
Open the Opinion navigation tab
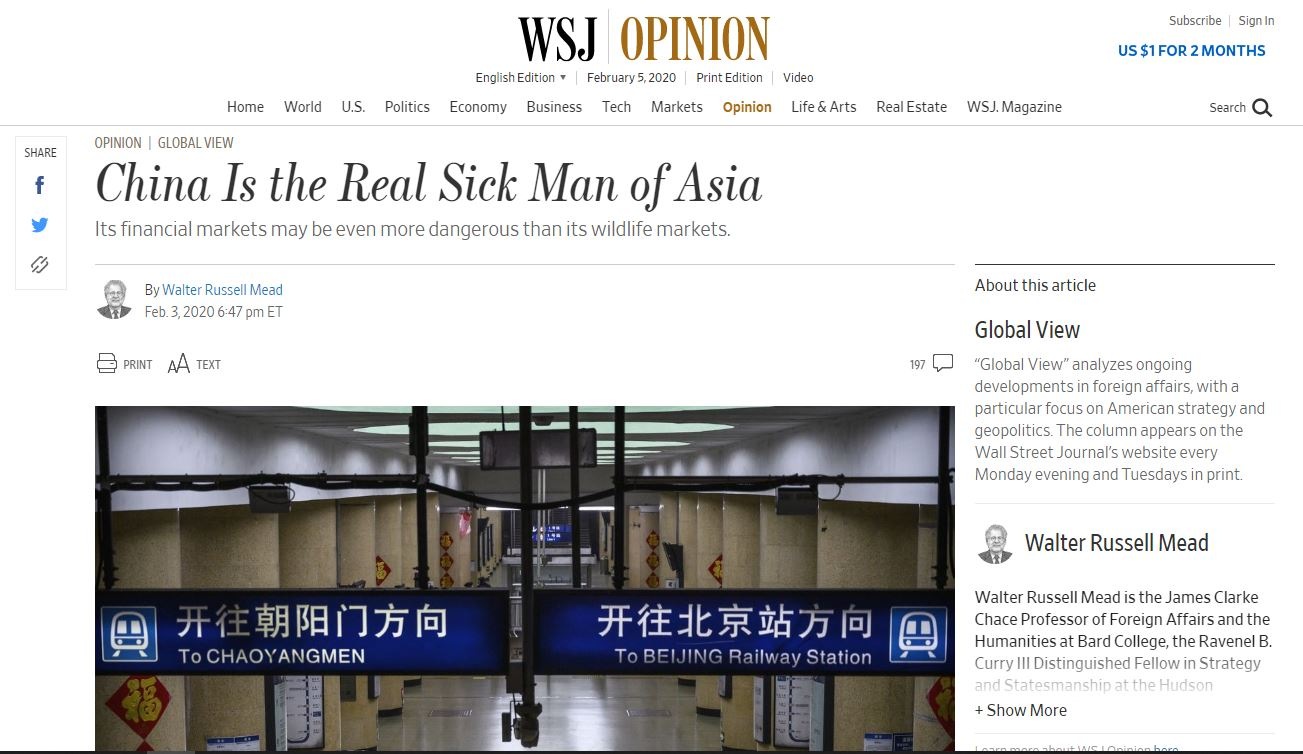tap(747, 107)
